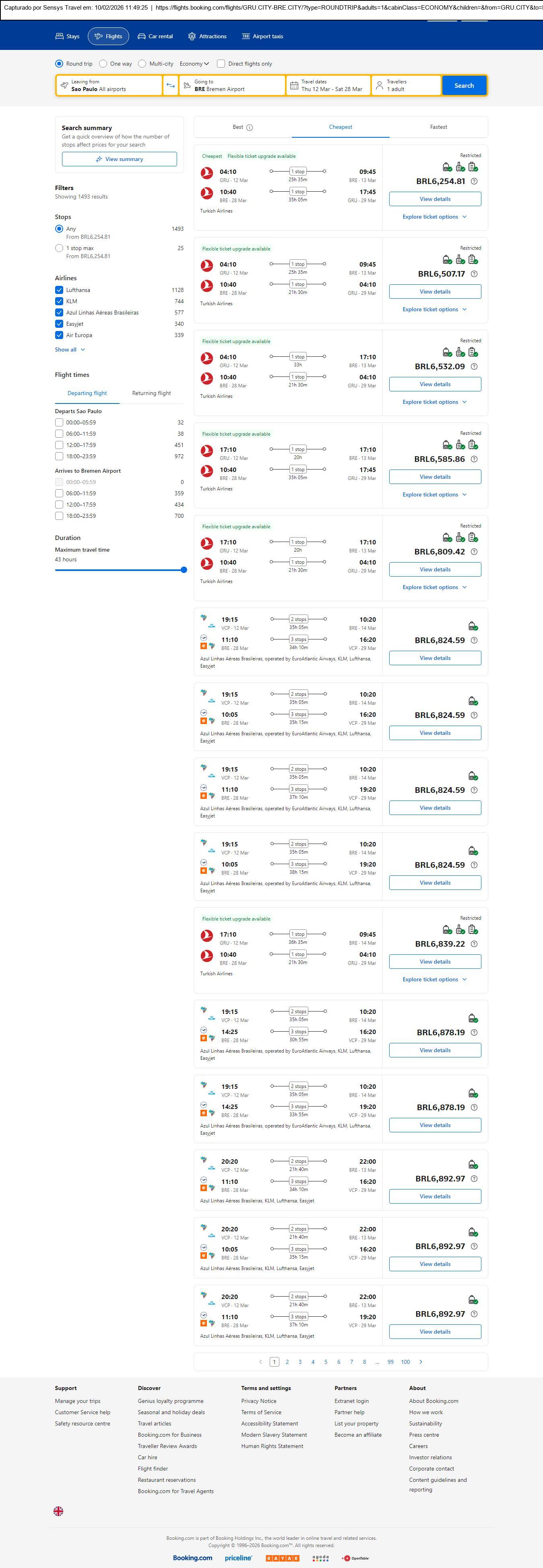Click the swap origin and destination arrows icon
Screen dimensions: 543x1568
point(170,85)
